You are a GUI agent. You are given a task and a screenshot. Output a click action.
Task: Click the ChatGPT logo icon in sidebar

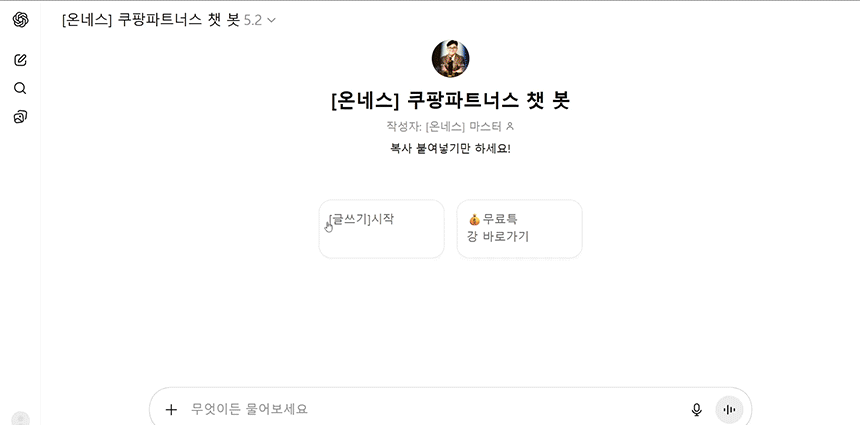click(20, 20)
